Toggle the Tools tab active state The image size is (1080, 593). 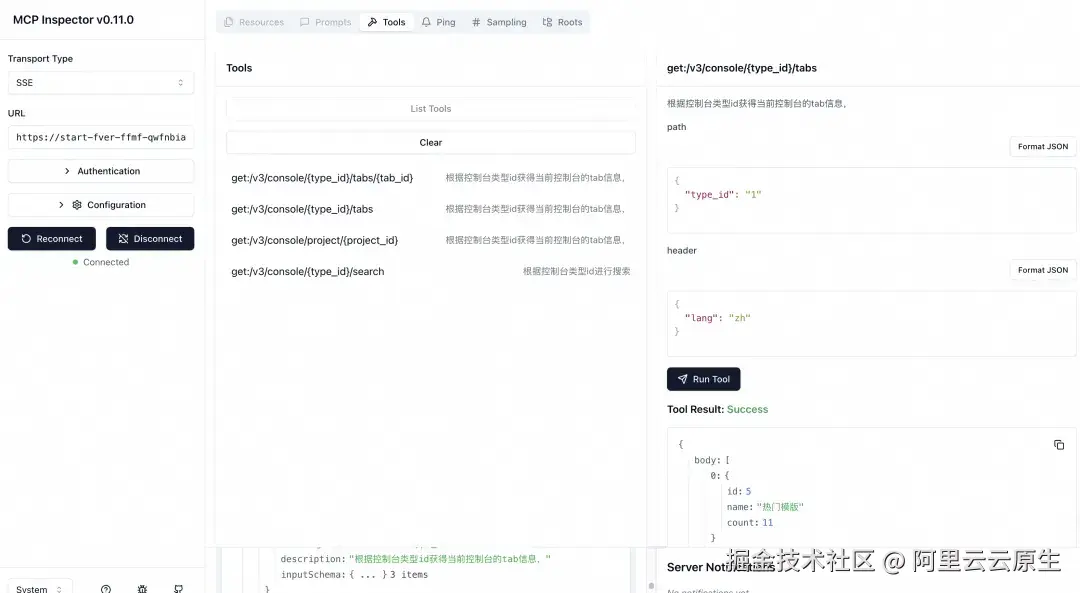(x=386, y=21)
